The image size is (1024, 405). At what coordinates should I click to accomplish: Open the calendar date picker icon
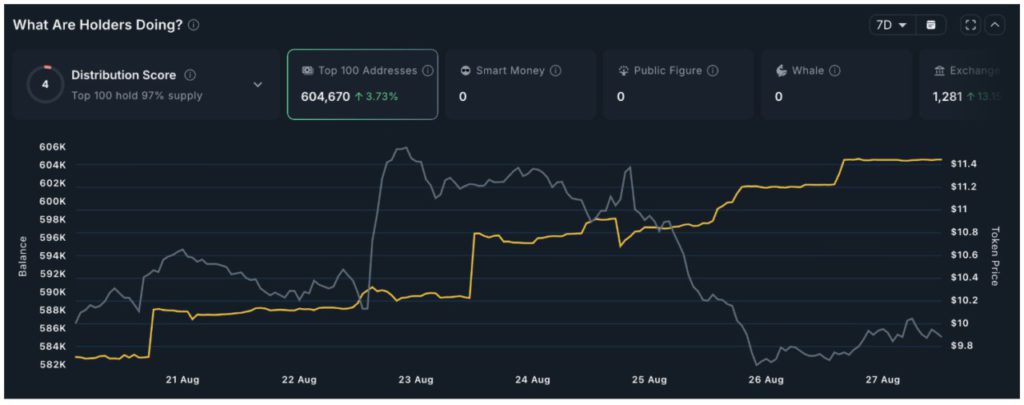[931, 25]
